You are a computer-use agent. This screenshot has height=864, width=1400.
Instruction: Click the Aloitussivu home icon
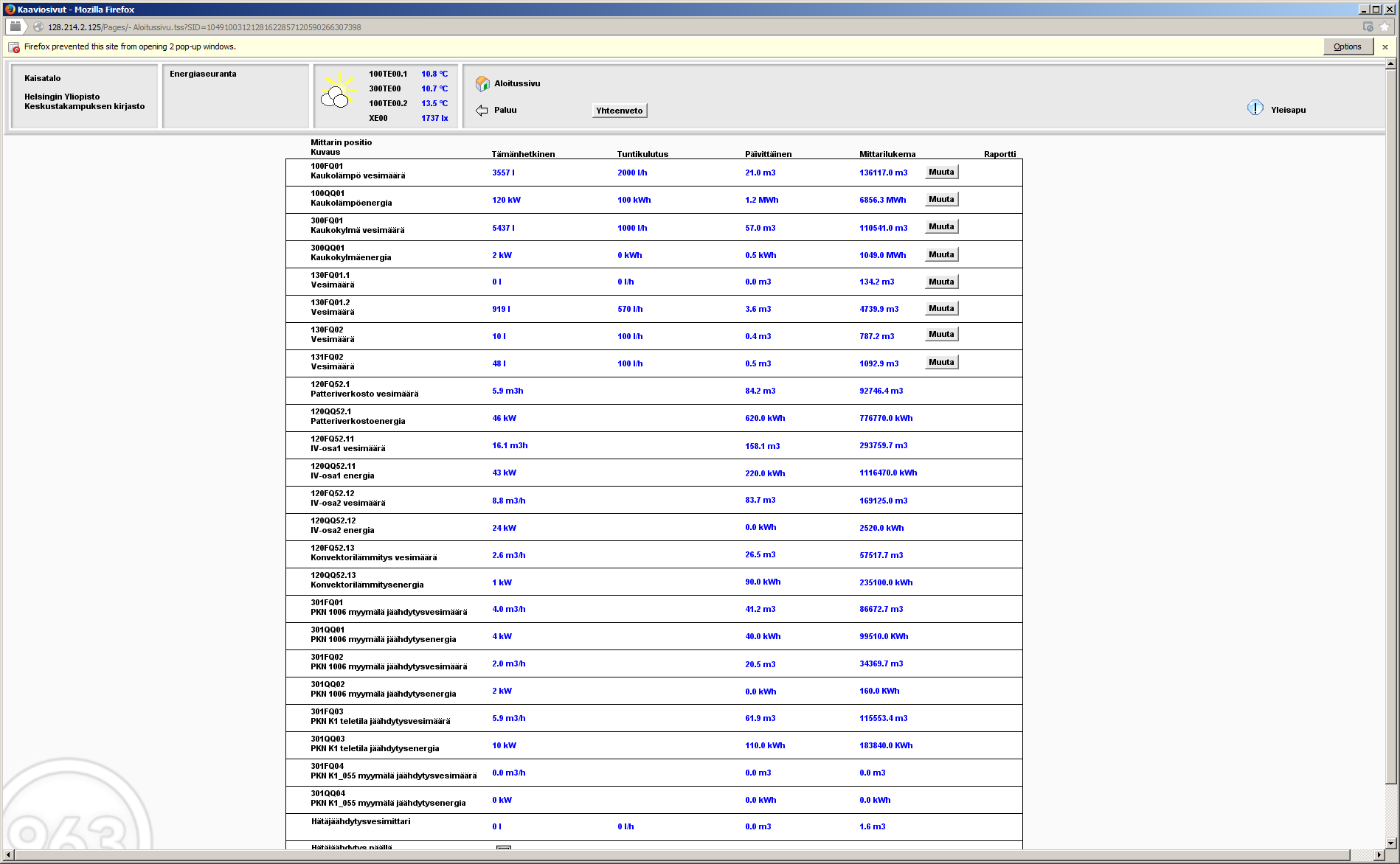pos(482,83)
